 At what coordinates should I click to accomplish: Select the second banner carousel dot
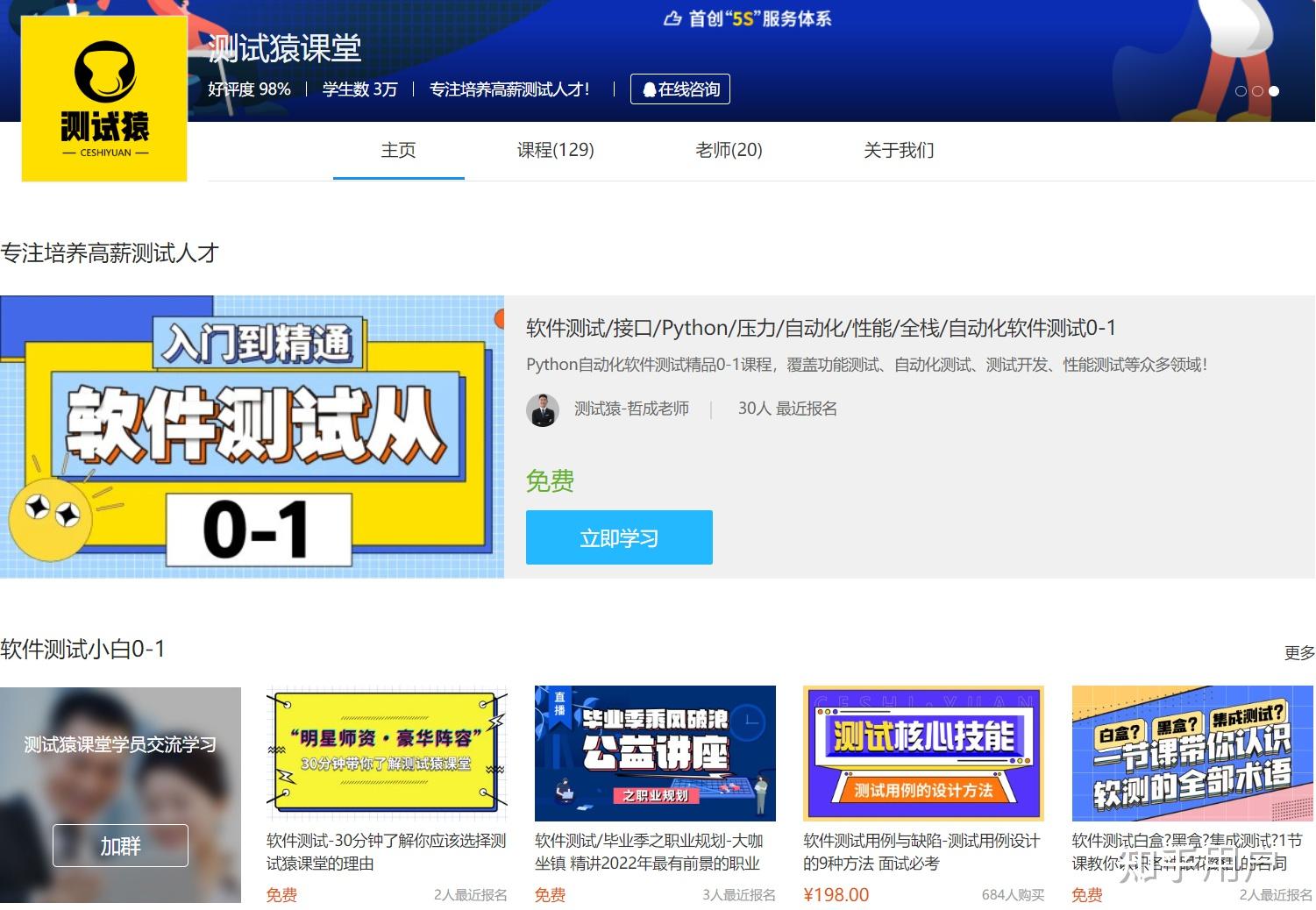pos(1257,91)
